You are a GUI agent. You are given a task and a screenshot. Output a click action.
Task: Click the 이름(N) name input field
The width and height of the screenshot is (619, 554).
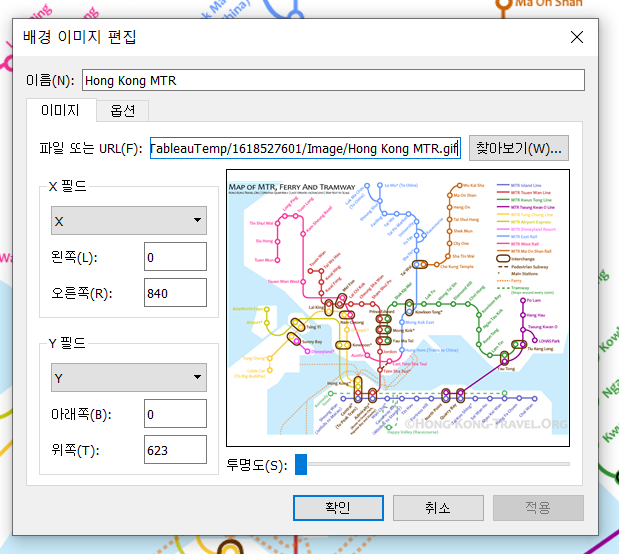[x=333, y=80]
